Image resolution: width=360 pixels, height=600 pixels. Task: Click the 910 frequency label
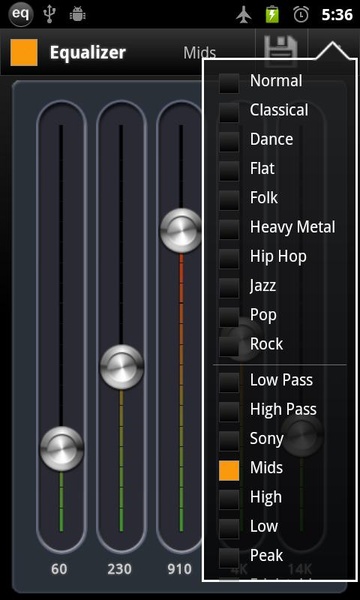[x=179, y=569]
